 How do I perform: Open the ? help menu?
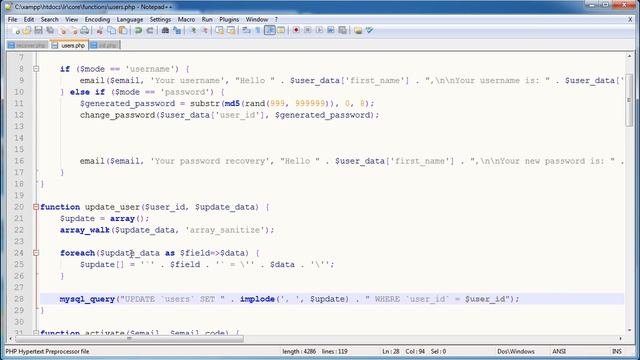coord(276,19)
